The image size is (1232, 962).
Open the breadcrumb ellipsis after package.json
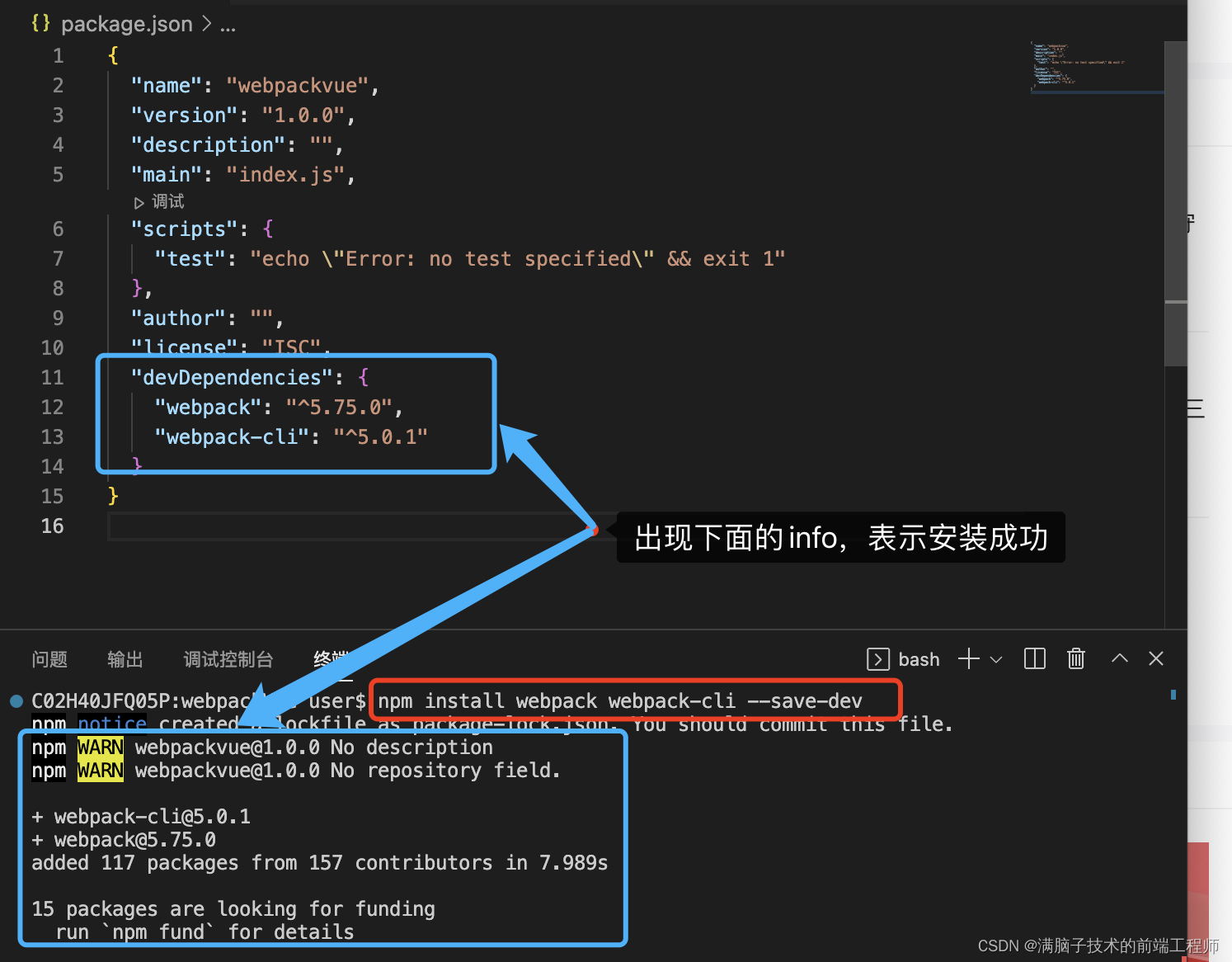pos(228,25)
